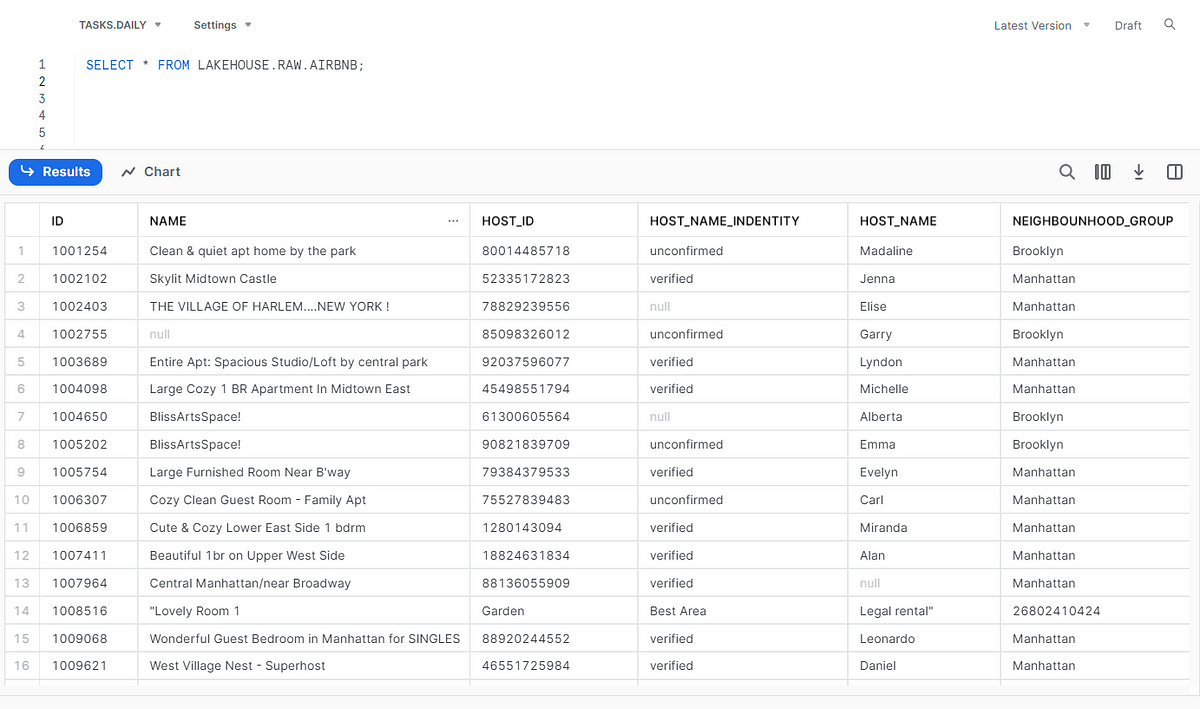This screenshot has height=709, width=1200.
Task: Sort by the ID column header
Action: tap(88, 221)
